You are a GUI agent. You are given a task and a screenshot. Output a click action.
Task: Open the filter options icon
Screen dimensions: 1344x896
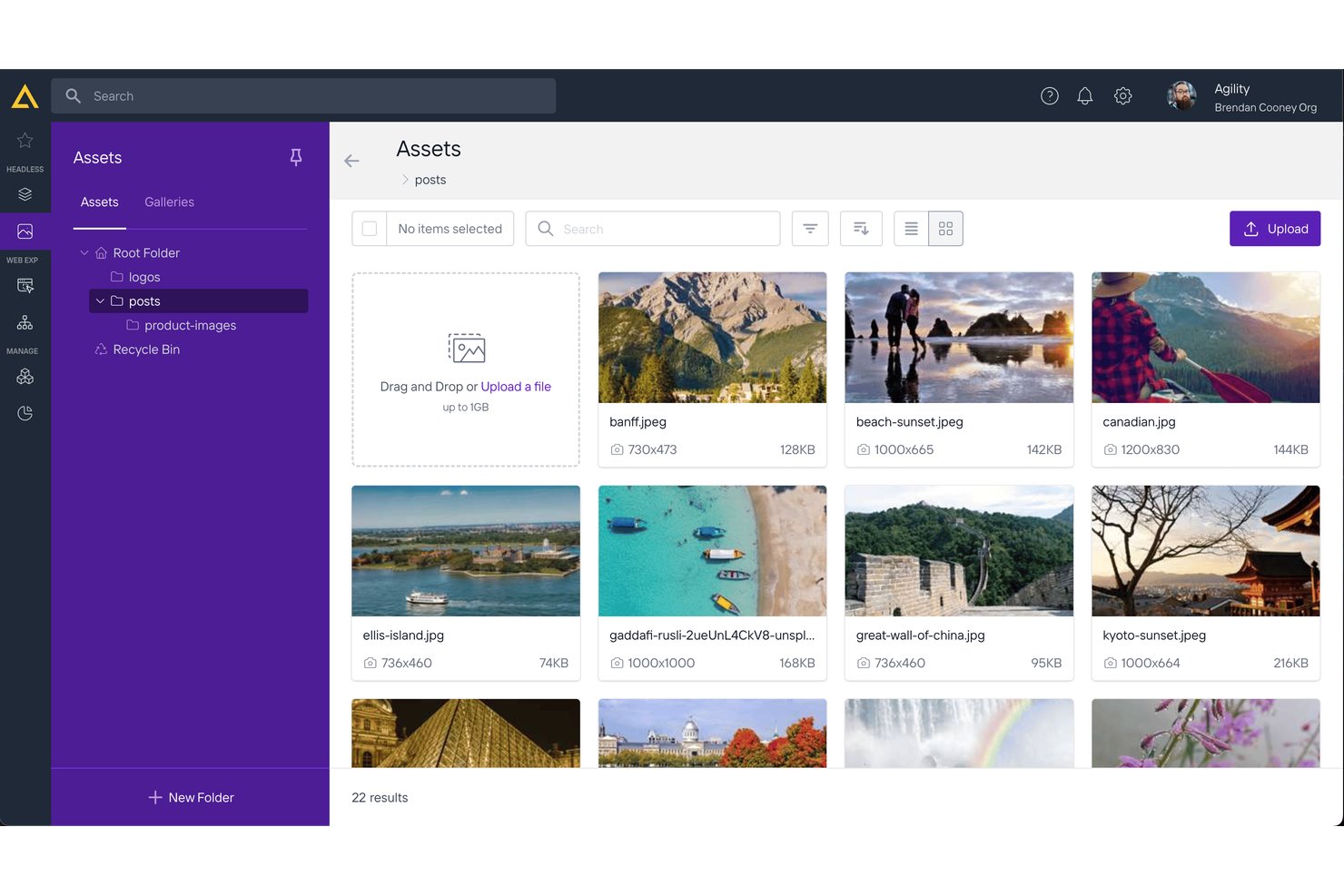click(x=810, y=229)
